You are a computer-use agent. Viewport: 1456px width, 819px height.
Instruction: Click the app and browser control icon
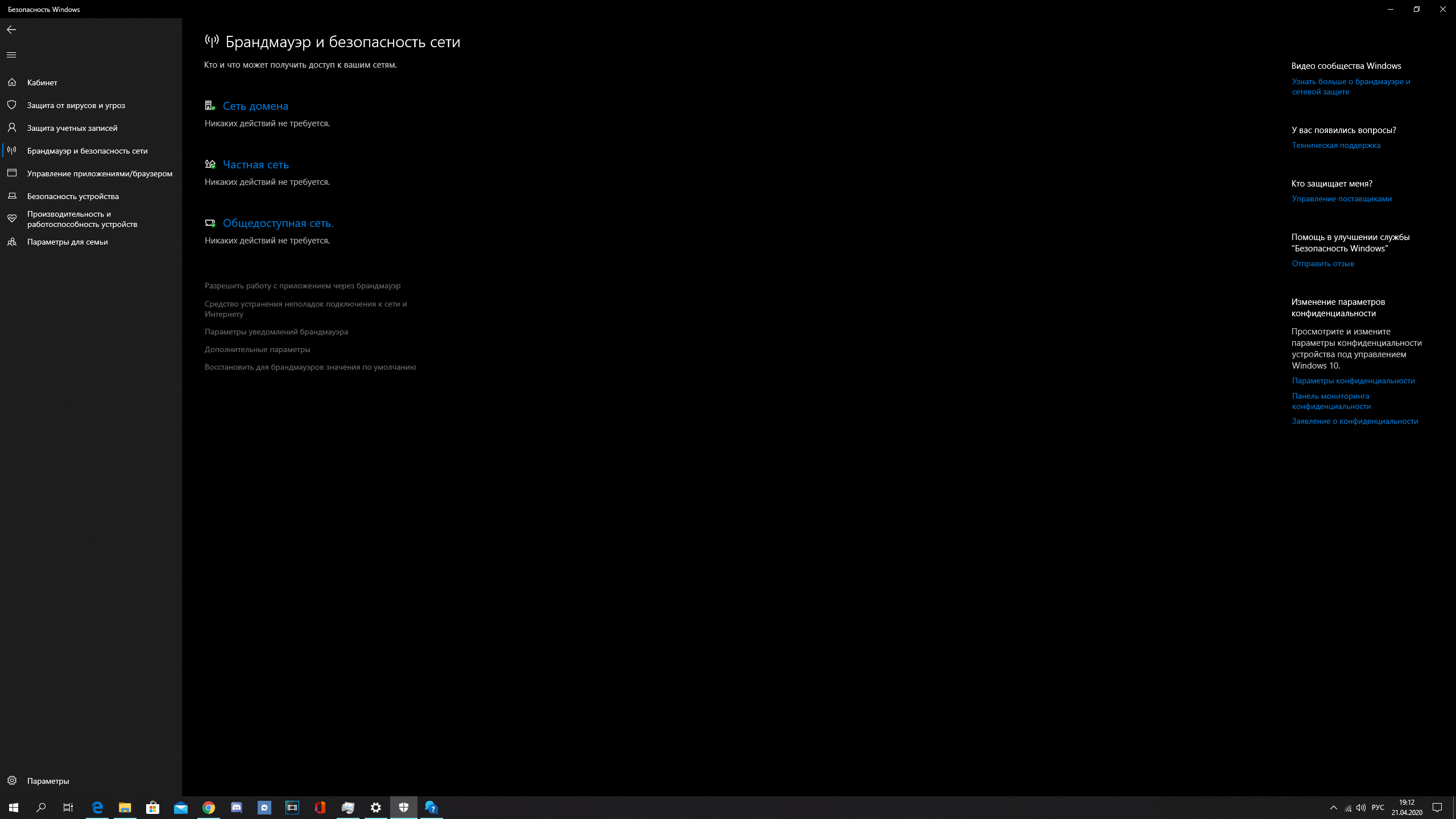tap(12, 173)
